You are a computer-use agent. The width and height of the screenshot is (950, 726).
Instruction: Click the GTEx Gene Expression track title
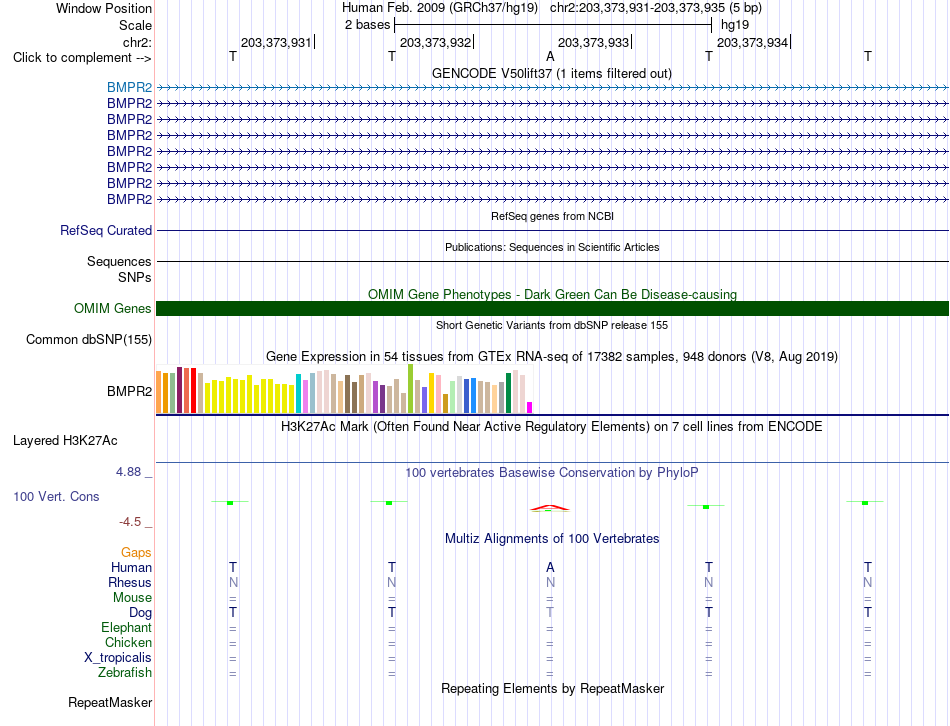551,356
